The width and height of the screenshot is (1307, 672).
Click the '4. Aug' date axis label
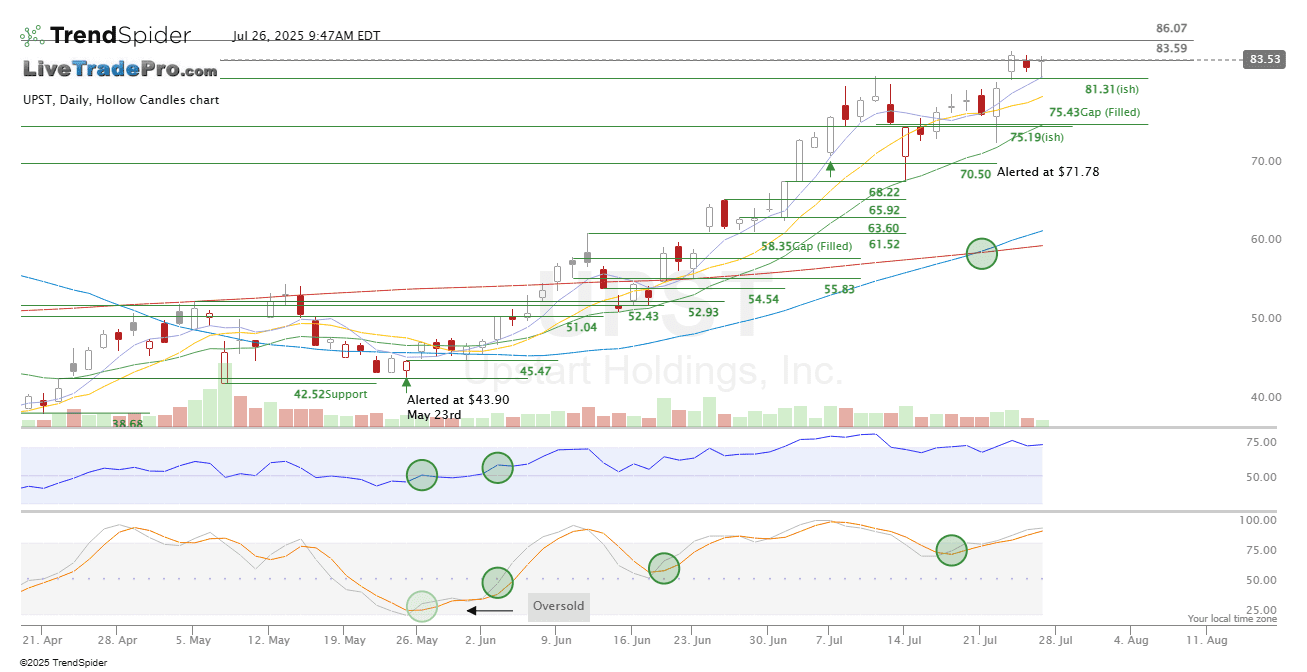[1131, 639]
